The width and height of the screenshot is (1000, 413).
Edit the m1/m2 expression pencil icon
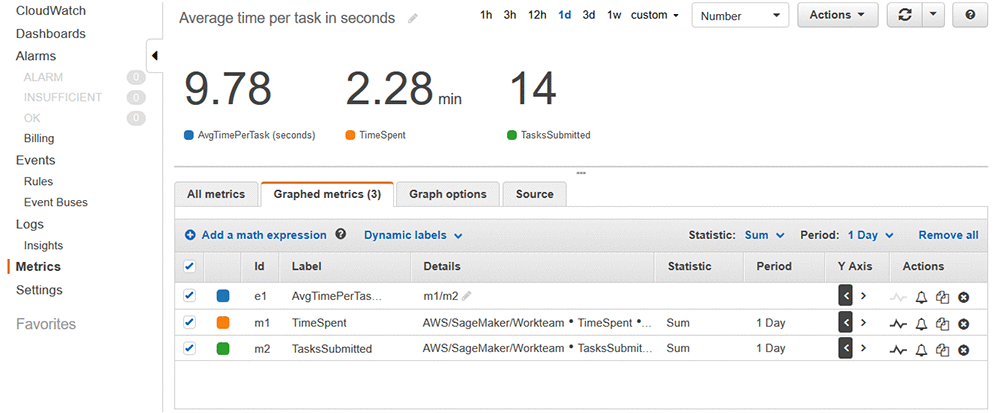467,296
